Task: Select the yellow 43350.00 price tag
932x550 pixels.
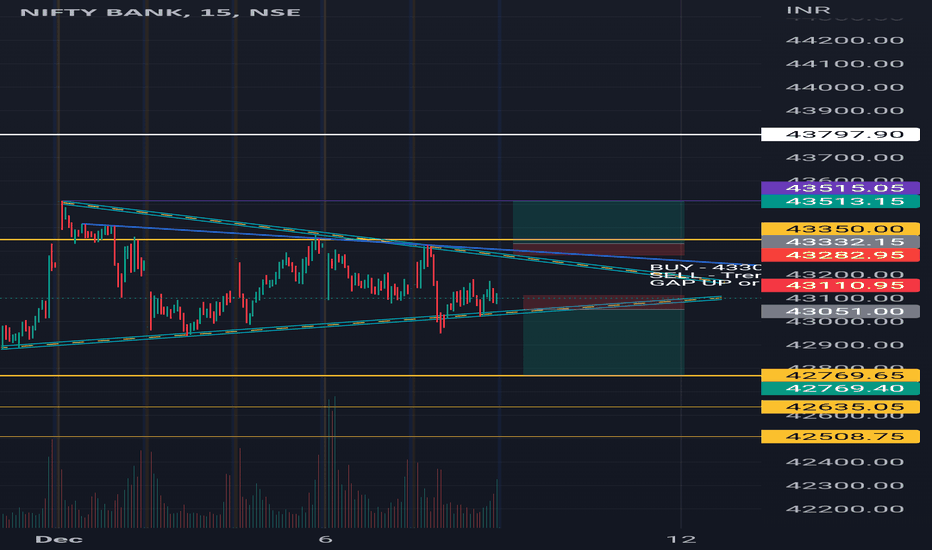Action: [x=840, y=229]
